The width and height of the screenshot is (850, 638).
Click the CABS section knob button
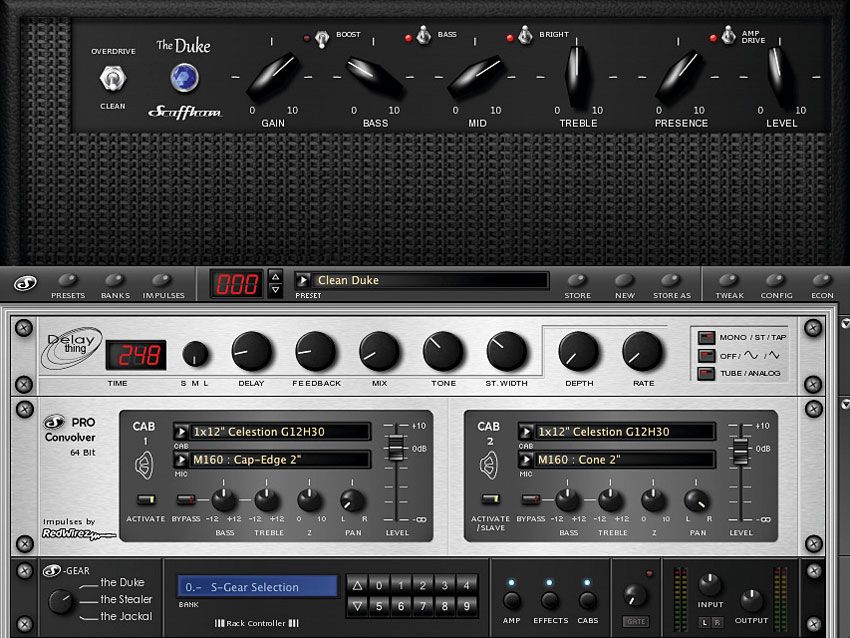pos(587,601)
